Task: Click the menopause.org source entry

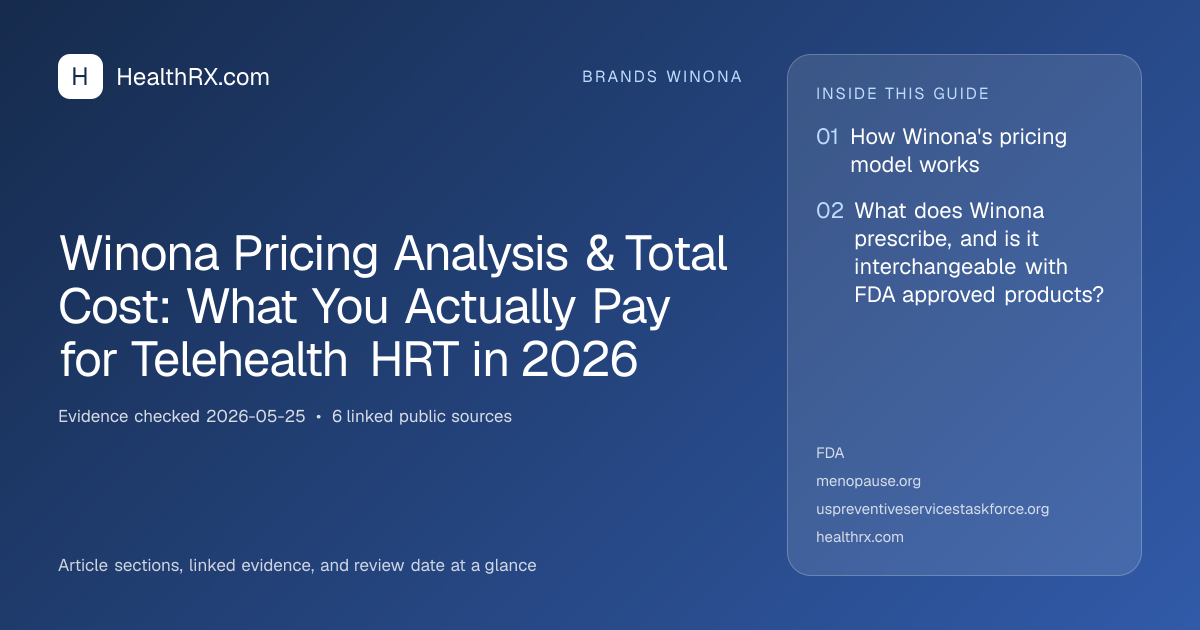Action: (x=868, y=481)
